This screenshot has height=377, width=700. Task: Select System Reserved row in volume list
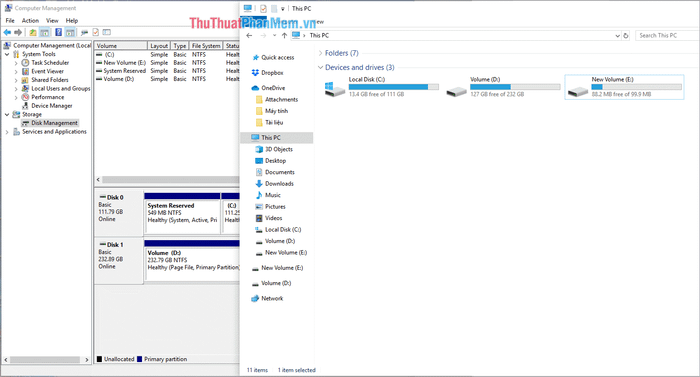coord(167,71)
